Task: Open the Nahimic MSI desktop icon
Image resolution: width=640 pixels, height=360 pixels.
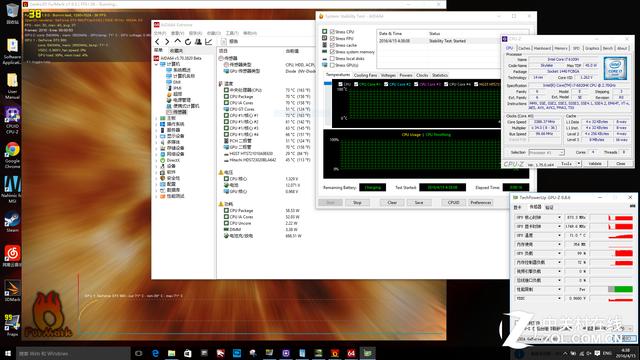Action: pos(12,190)
